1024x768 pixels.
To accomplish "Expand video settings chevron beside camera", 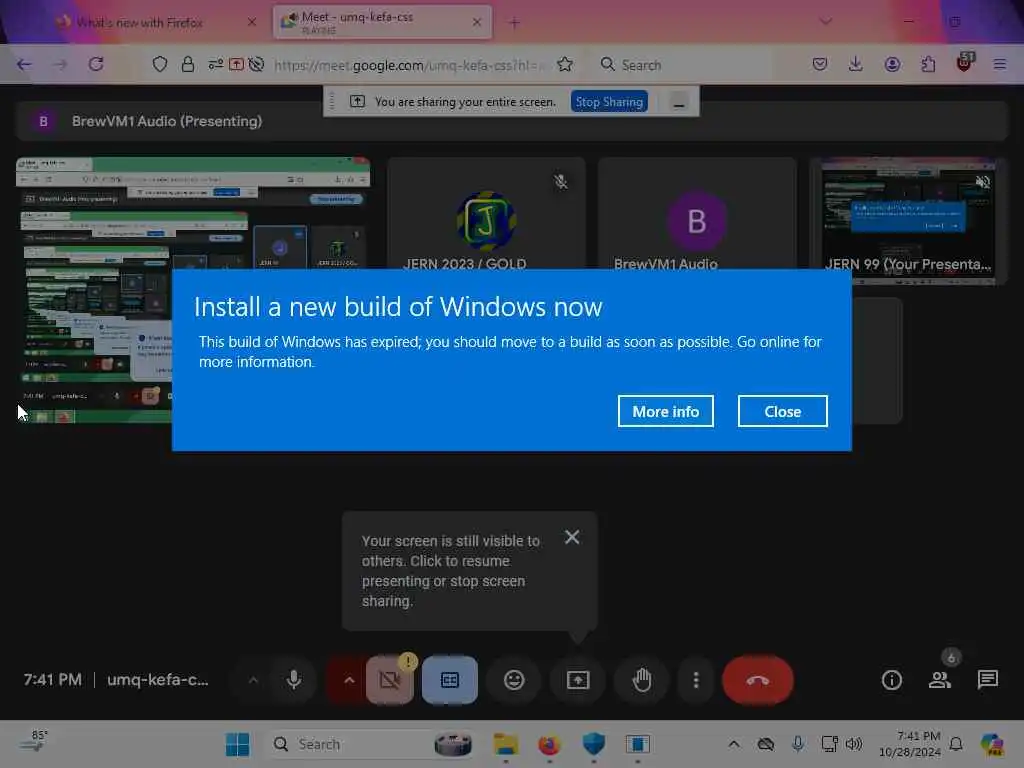I will pyautogui.click(x=349, y=680).
